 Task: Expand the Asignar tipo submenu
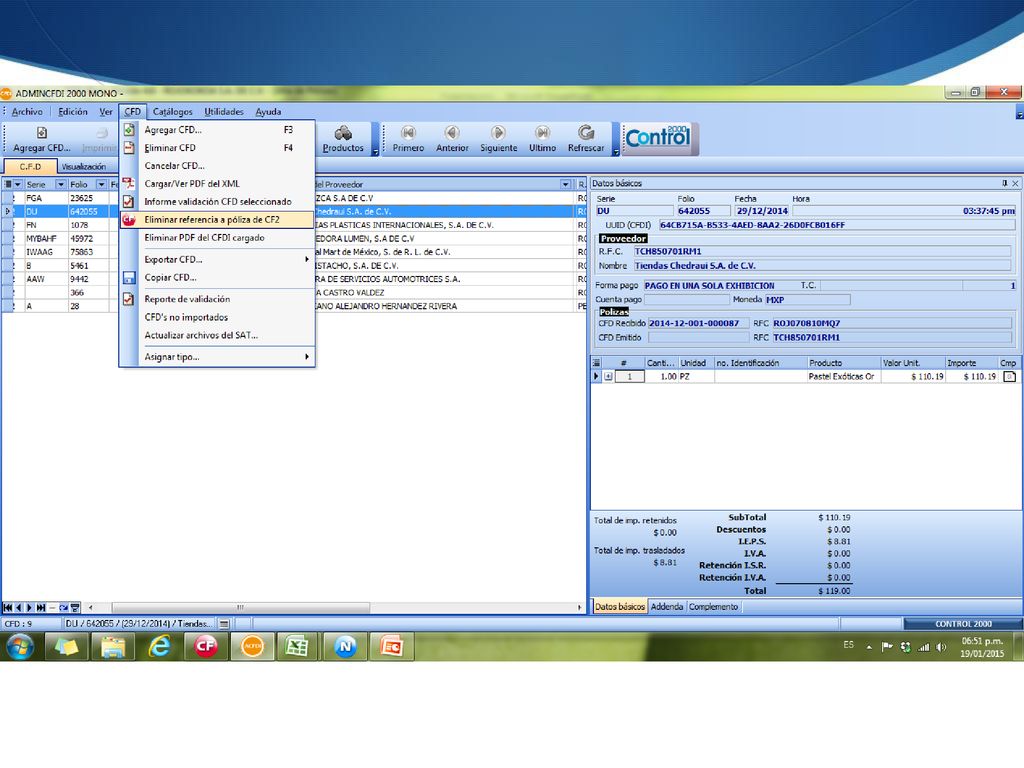(307, 357)
